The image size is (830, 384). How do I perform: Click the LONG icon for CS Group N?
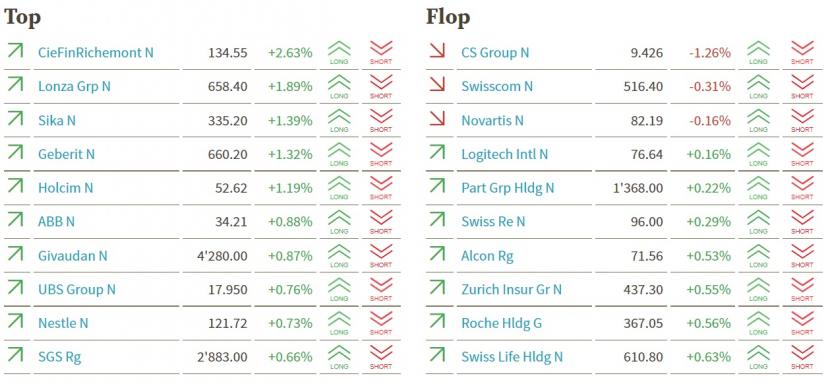(x=758, y=52)
